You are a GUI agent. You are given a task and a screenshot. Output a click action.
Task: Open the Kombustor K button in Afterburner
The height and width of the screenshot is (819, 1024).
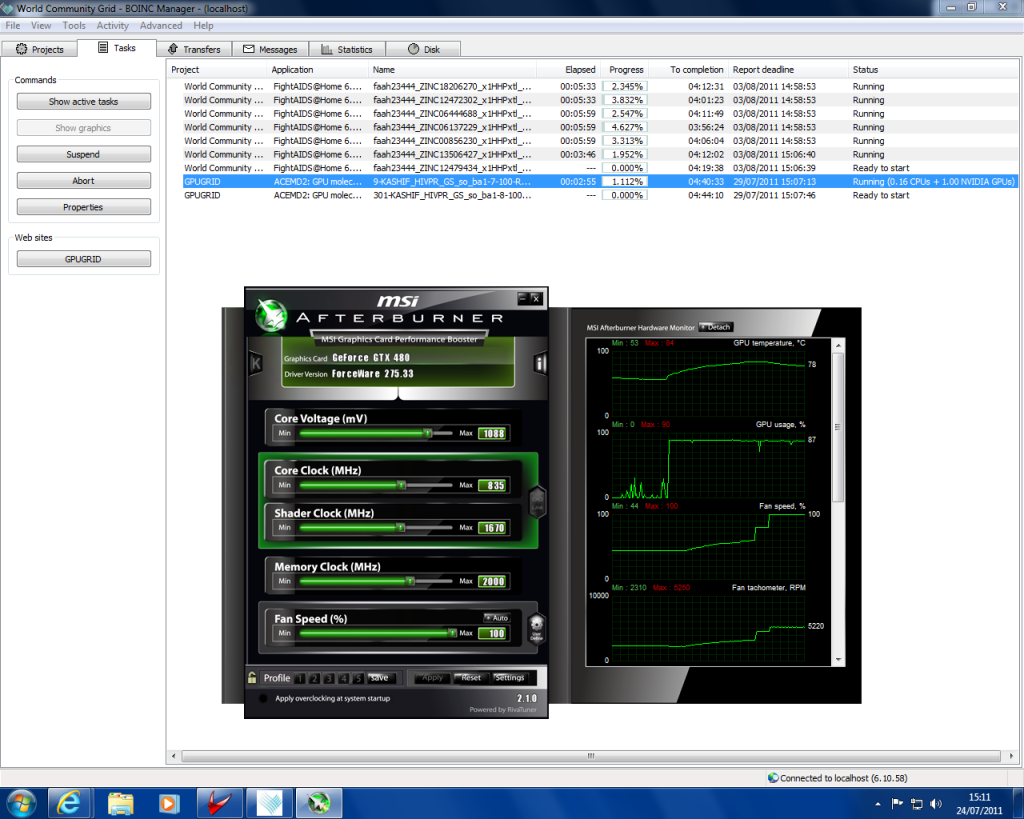(x=255, y=364)
